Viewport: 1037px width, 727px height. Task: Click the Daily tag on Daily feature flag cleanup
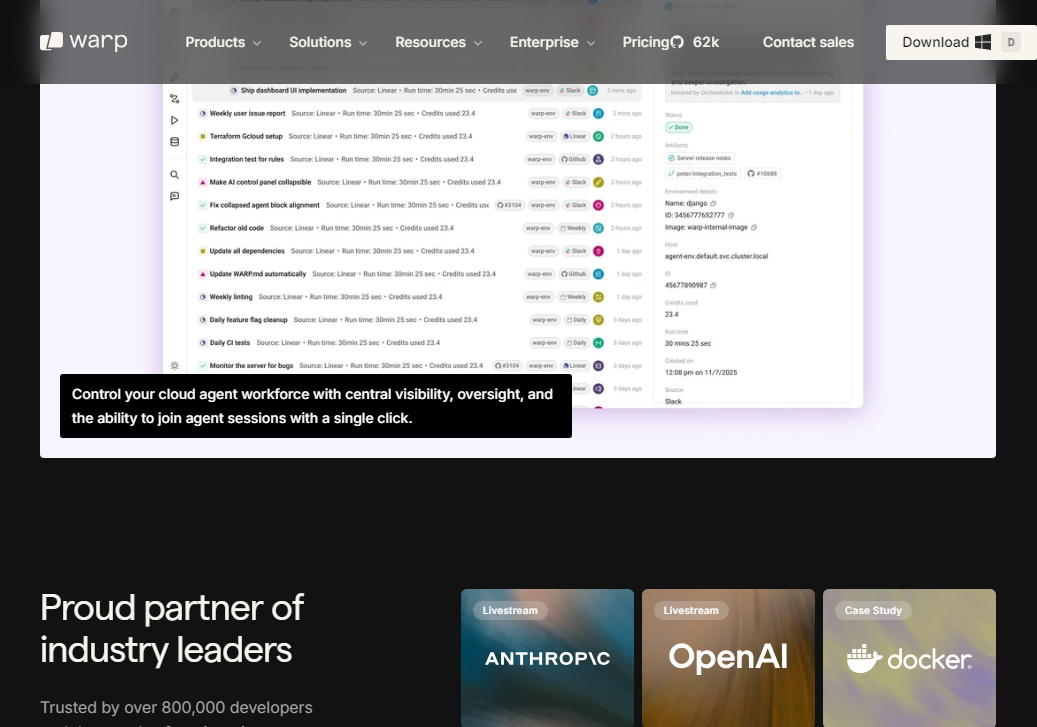click(x=576, y=320)
